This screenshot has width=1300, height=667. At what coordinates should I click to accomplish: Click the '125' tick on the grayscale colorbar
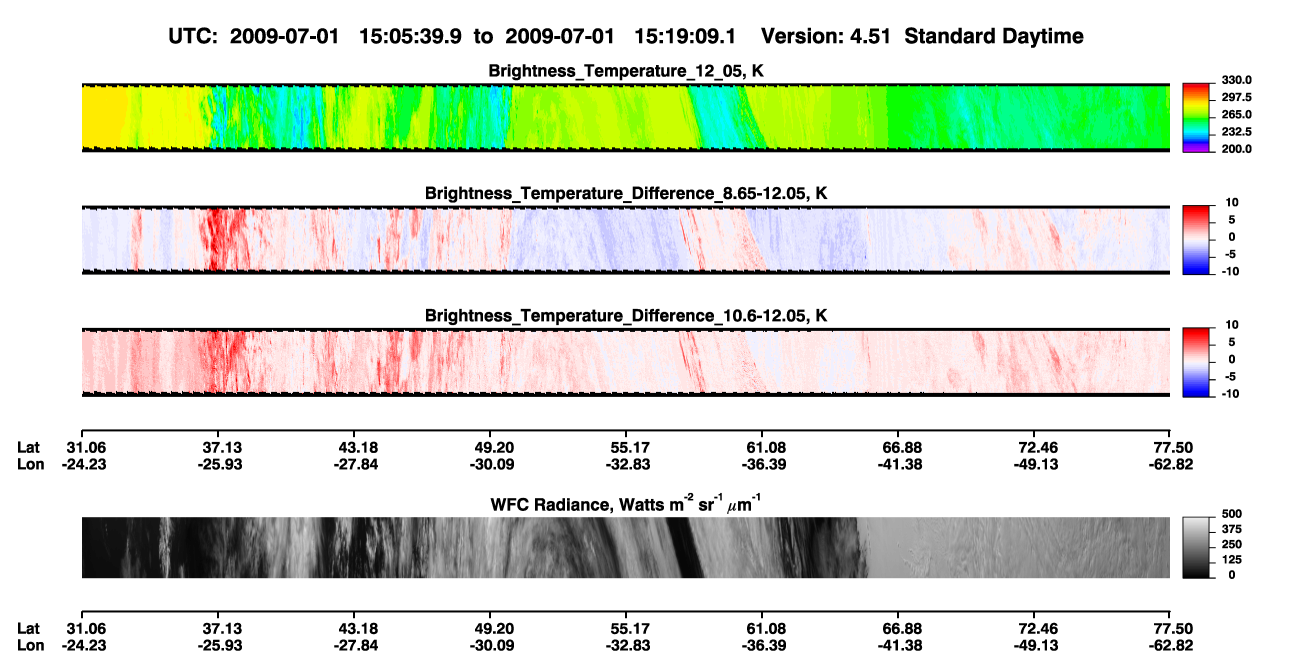(x=1231, y=560)
